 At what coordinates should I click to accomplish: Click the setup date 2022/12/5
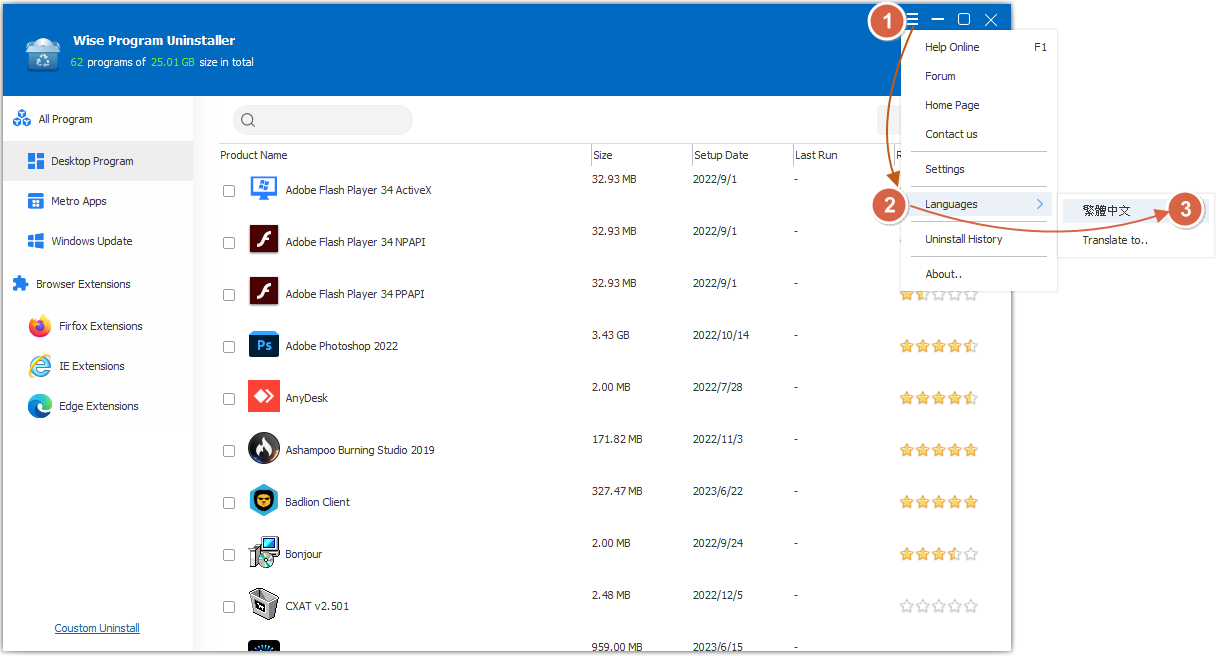(717, 595)
